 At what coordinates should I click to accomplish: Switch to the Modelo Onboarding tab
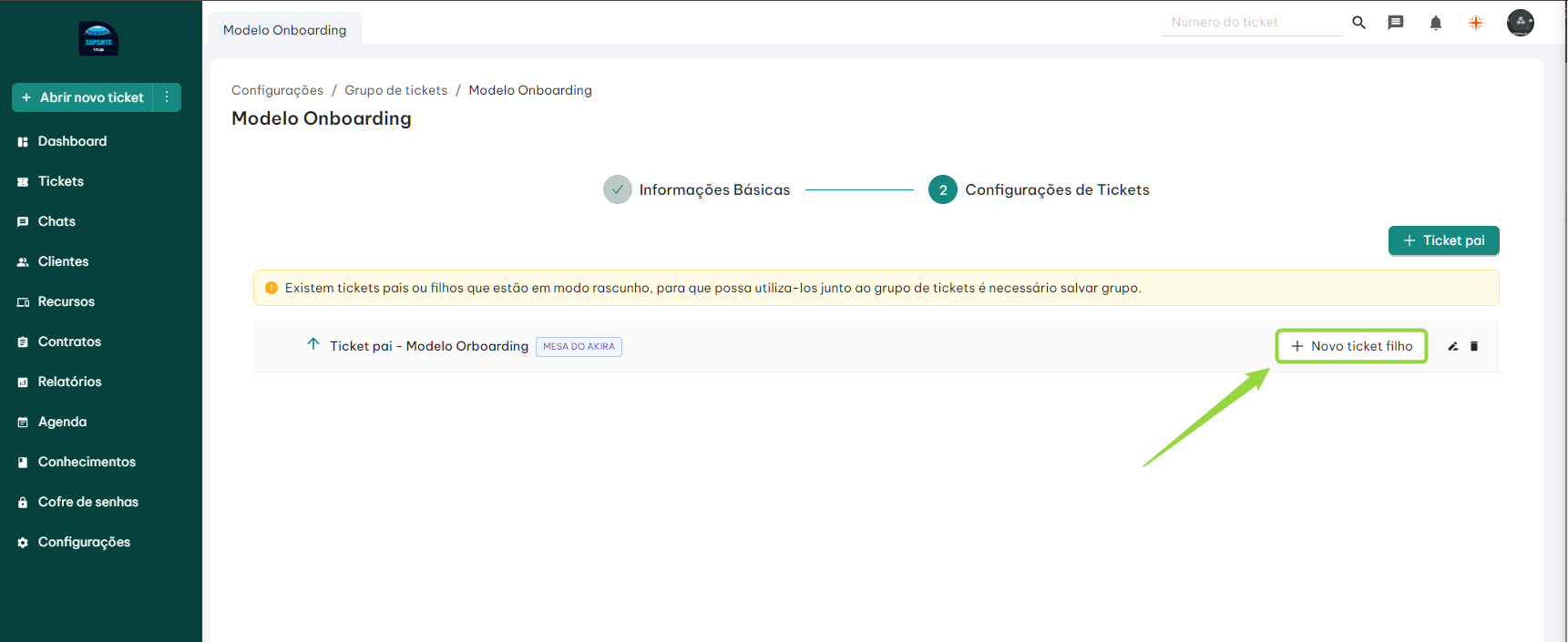point(284,30)
